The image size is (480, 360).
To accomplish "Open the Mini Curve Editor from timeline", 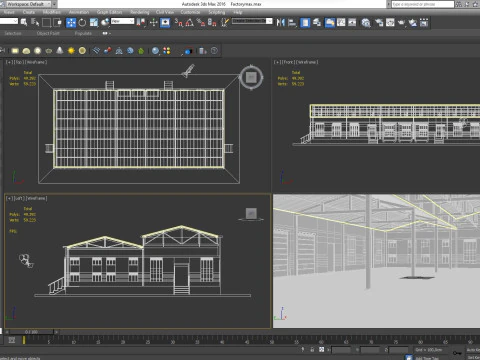I will point(12,340).
